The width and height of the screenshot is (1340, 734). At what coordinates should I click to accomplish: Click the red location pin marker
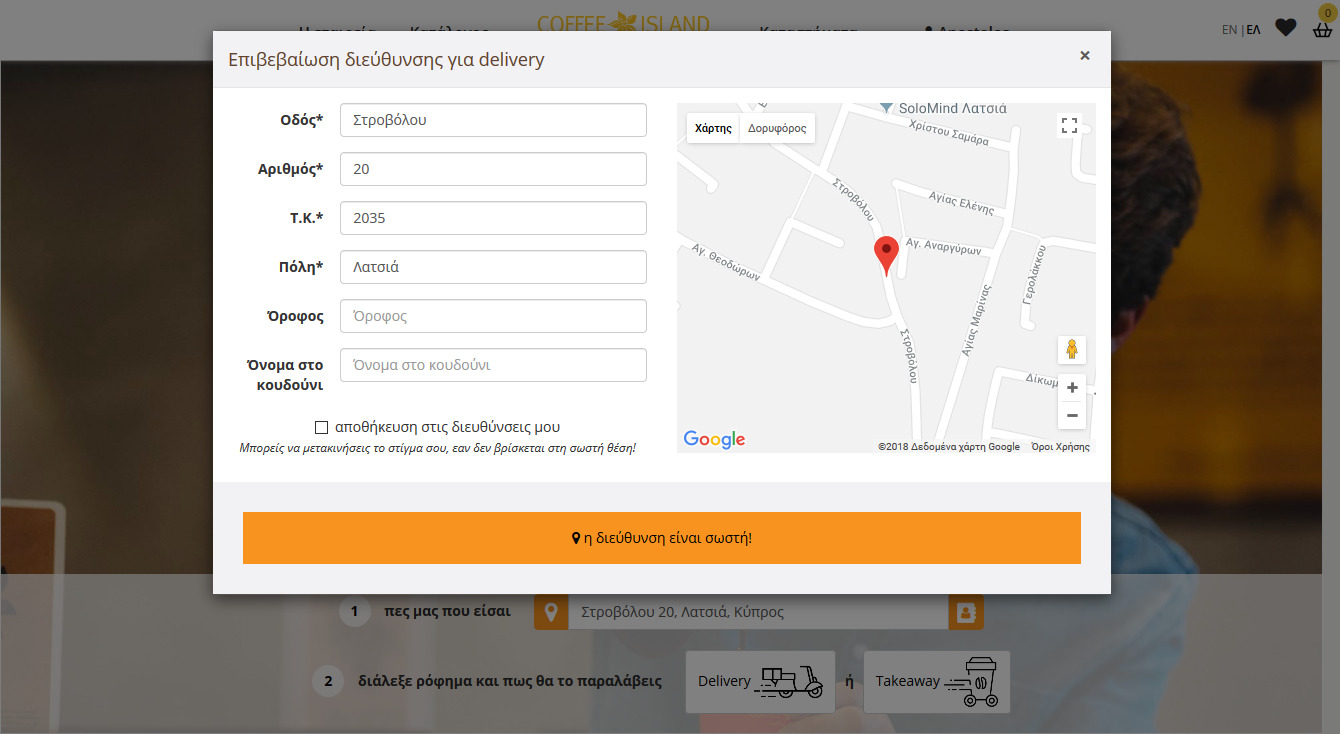tap(886, 255)
